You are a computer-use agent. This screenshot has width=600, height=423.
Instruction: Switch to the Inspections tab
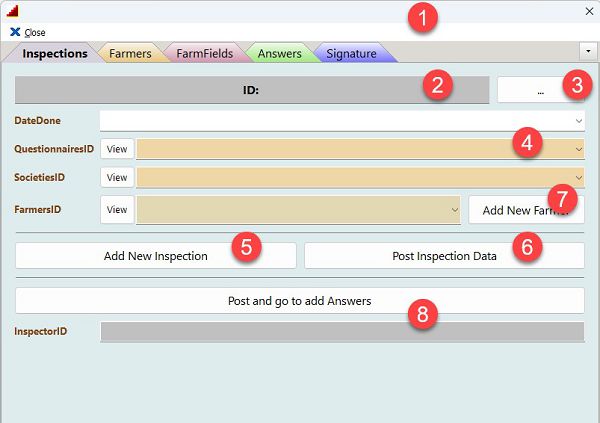(54, 53)
